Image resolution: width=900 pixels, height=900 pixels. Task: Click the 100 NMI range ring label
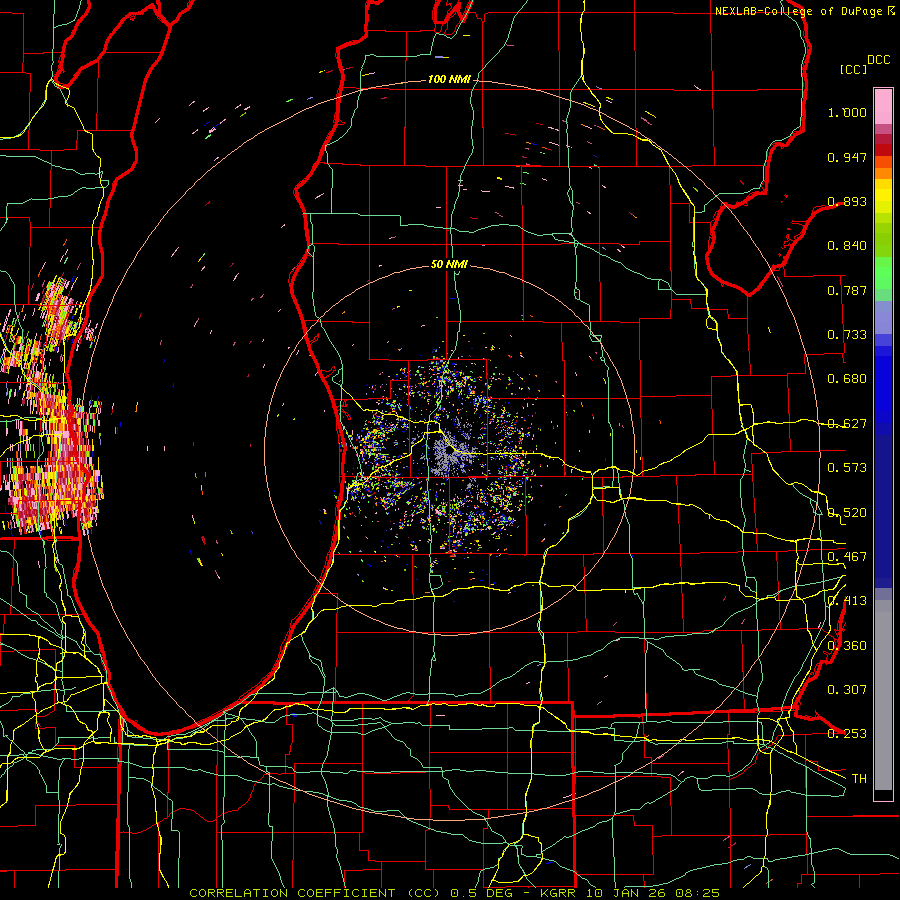click(449, 79)
